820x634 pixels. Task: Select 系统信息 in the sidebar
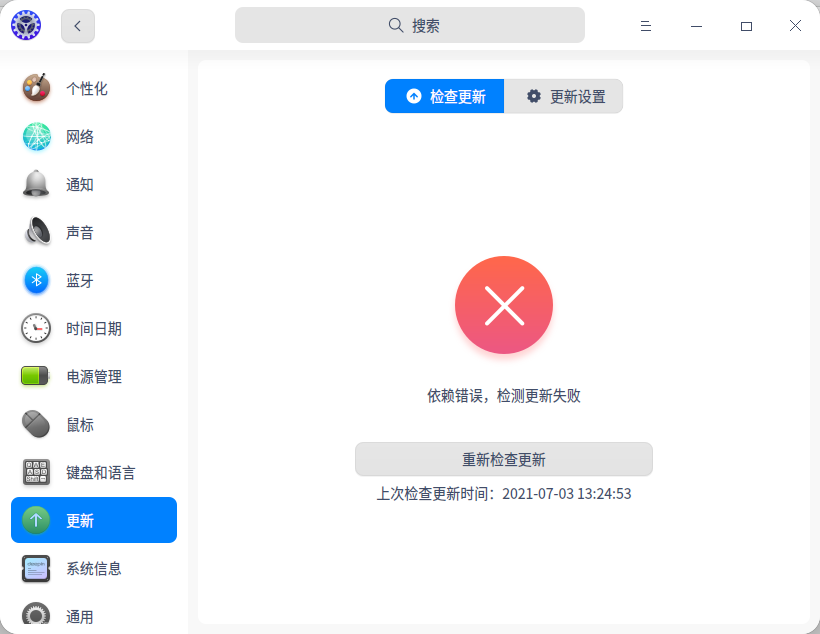(x=94, y=569)
